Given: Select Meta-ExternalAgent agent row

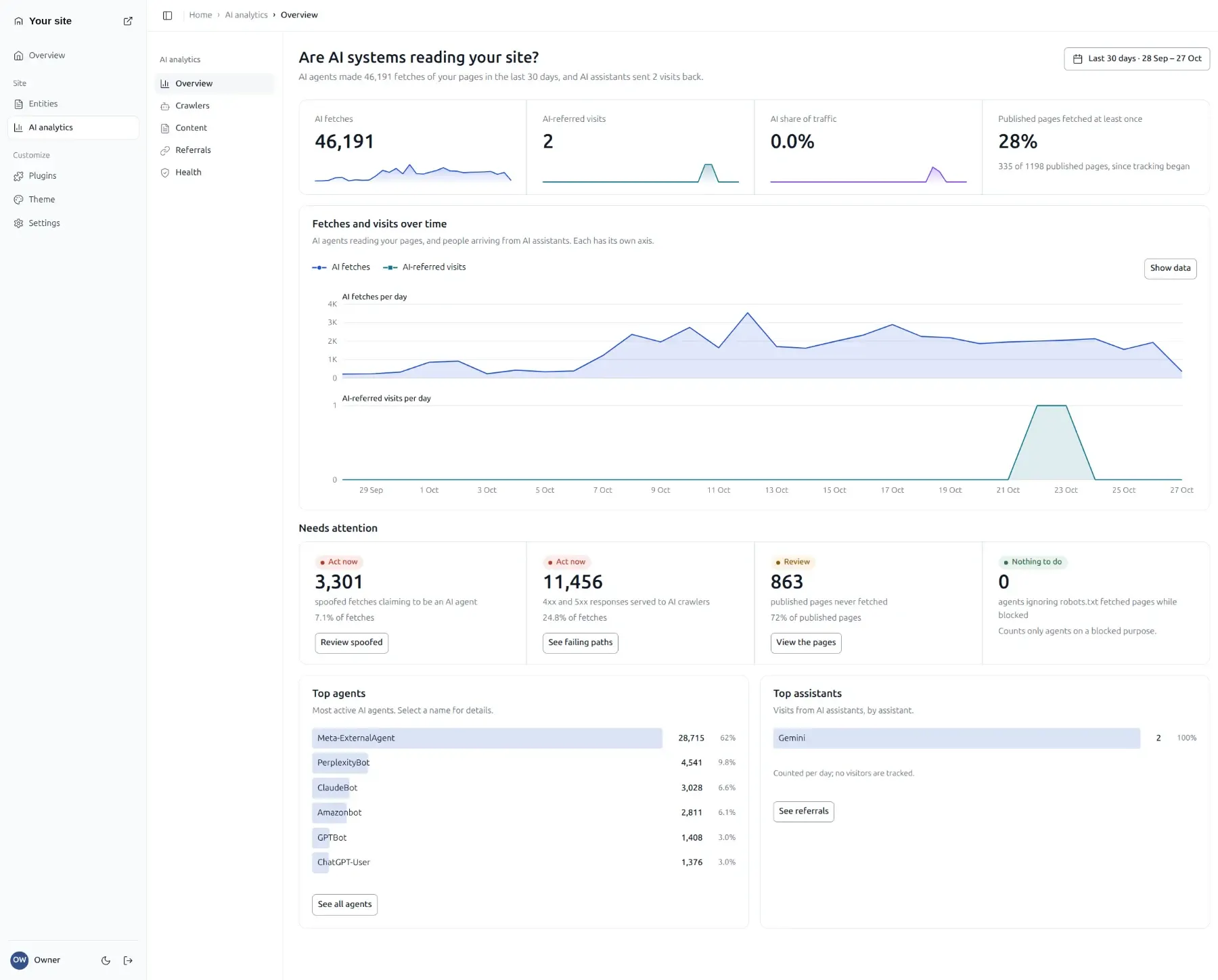Looking at the screenshot, I should [x=524, y=738].
